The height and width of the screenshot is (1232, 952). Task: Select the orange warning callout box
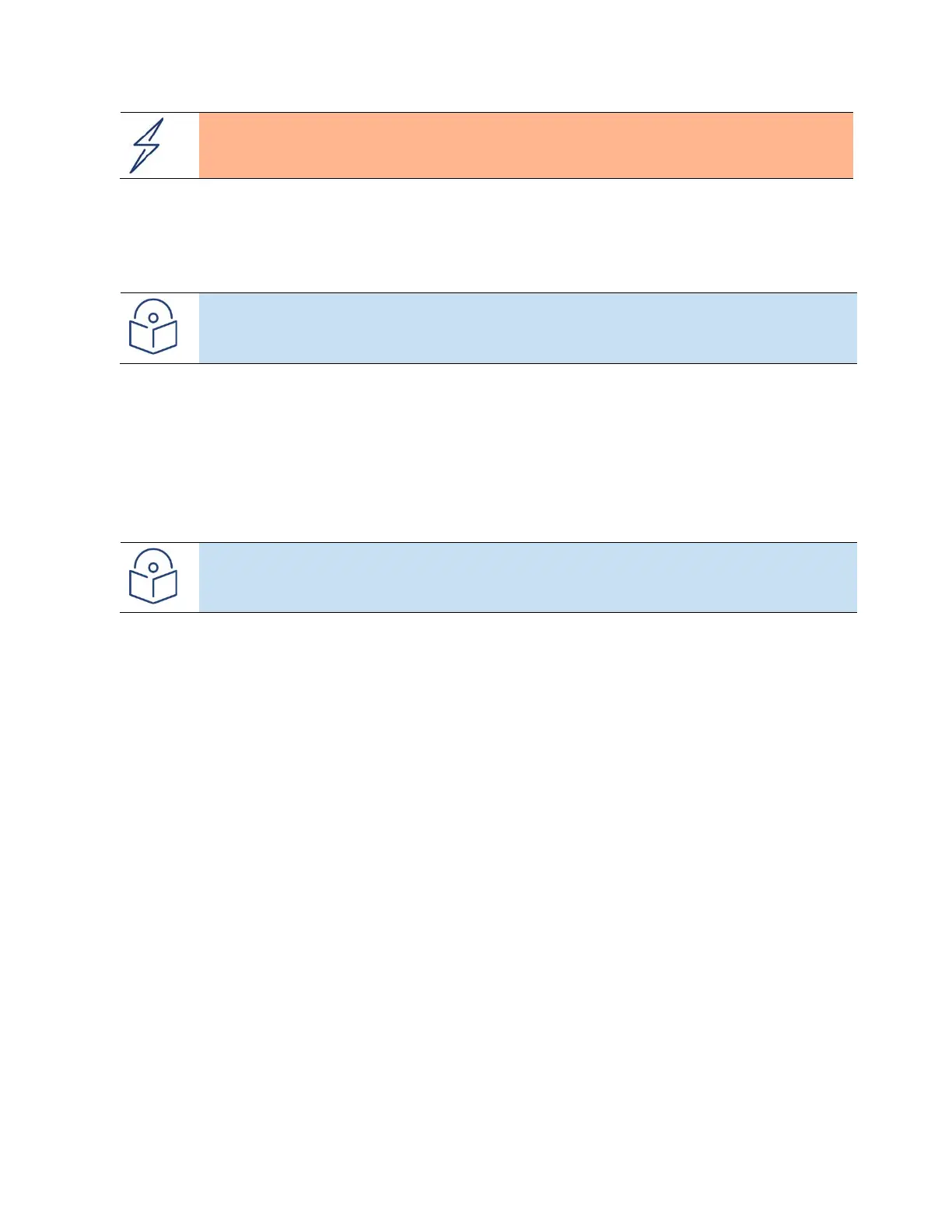(526, 145)
